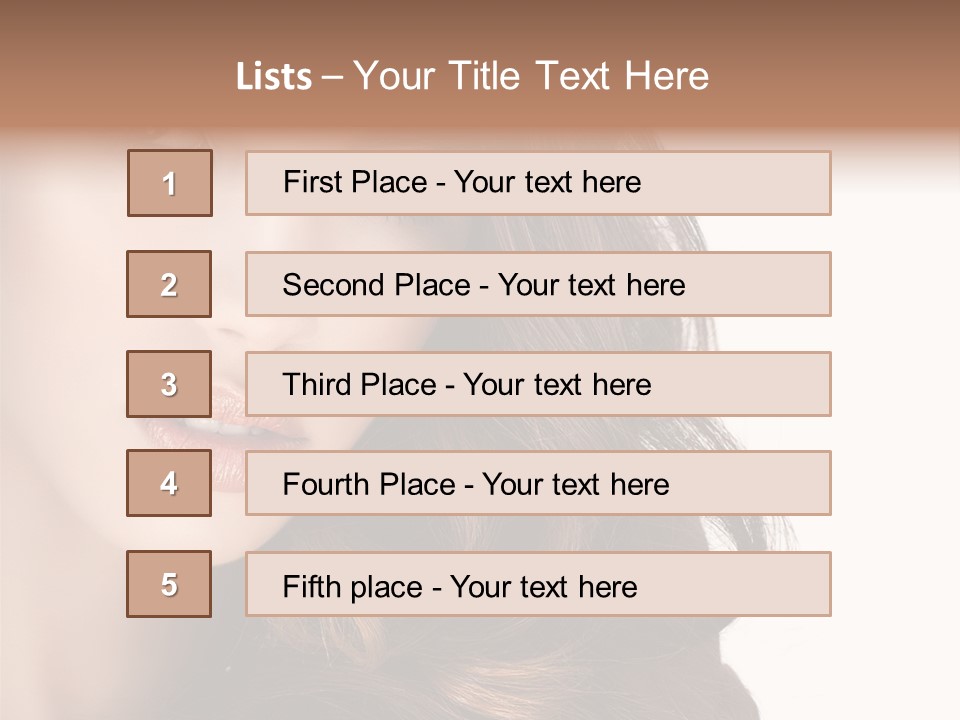Select "Your text here" in Fifth place row
Image resolution: width=960 pixels, height=720 pixels.
coord(543,586)
